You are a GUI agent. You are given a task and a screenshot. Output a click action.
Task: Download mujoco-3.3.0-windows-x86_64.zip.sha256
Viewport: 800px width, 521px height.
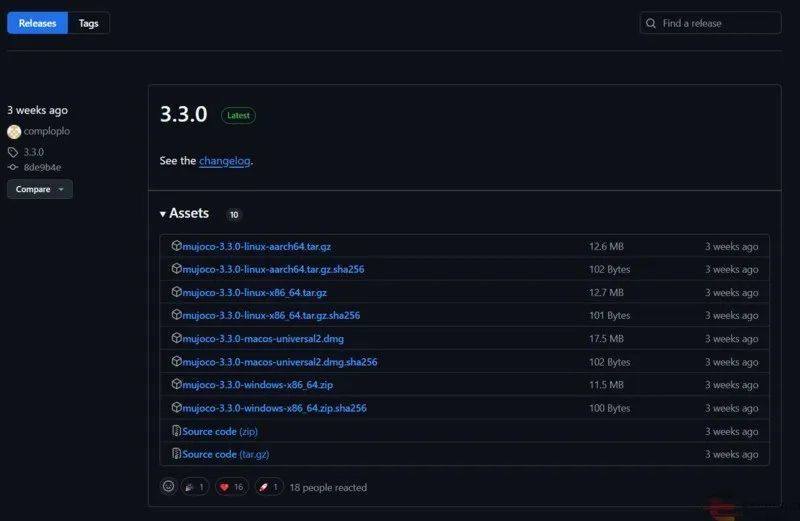(274, 408)
